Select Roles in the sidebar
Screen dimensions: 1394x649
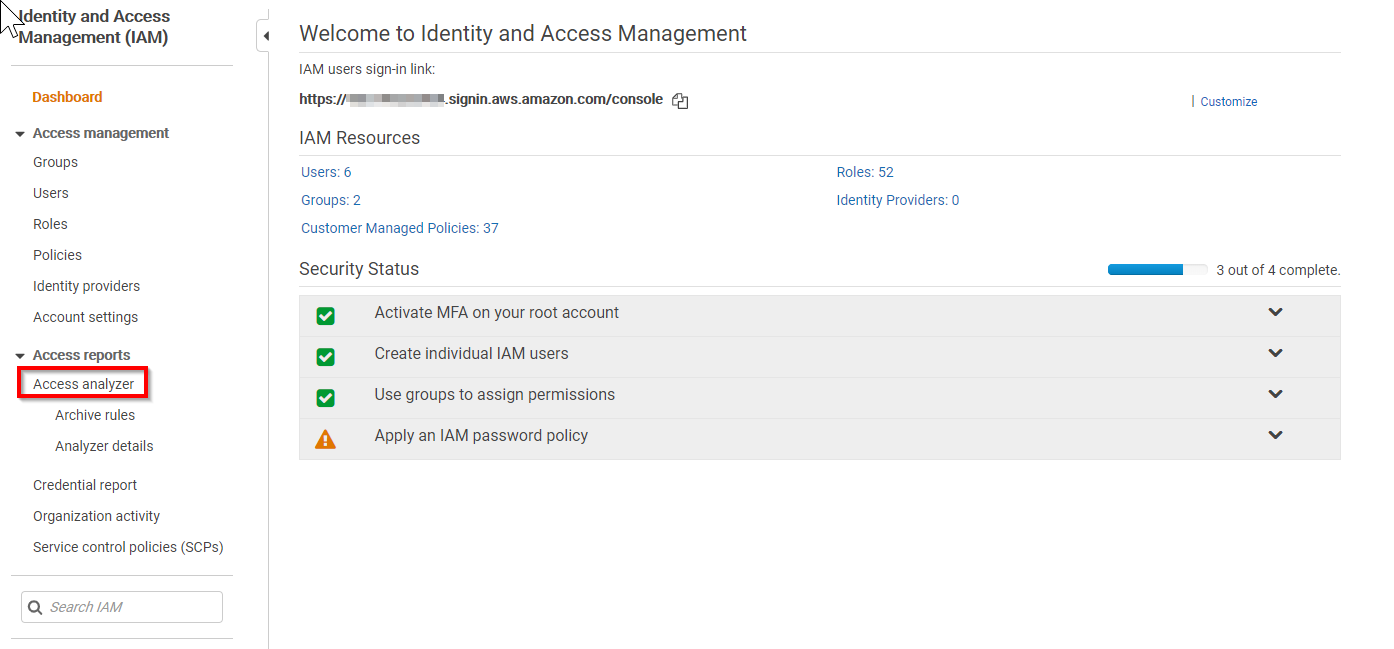click(x=50, y=224)
